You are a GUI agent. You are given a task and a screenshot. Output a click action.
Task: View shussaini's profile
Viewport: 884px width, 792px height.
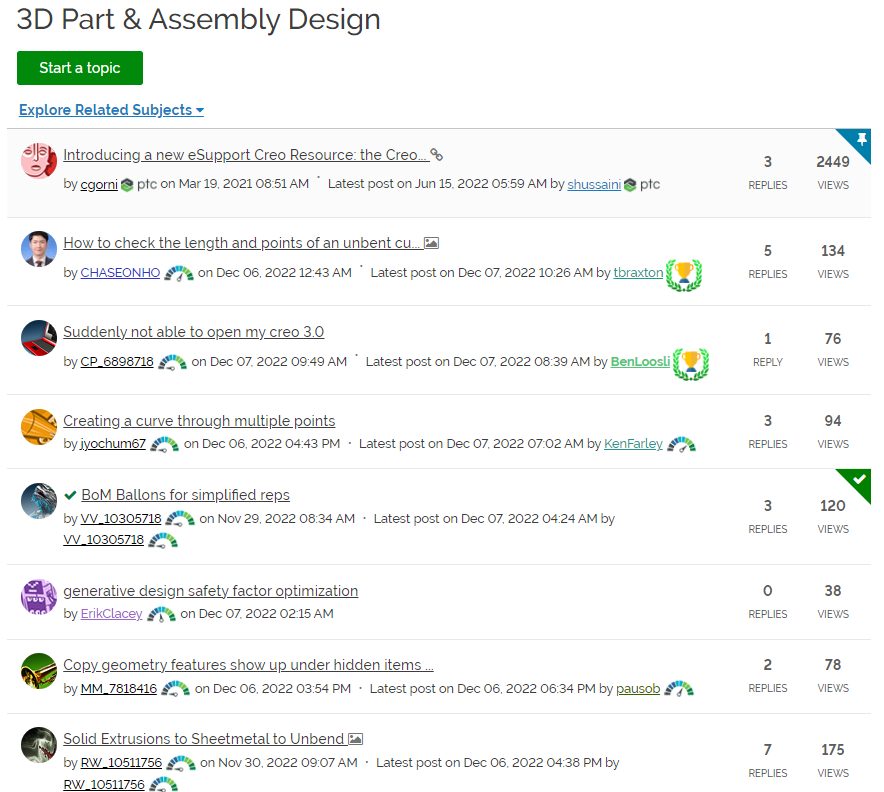[594, 184]
